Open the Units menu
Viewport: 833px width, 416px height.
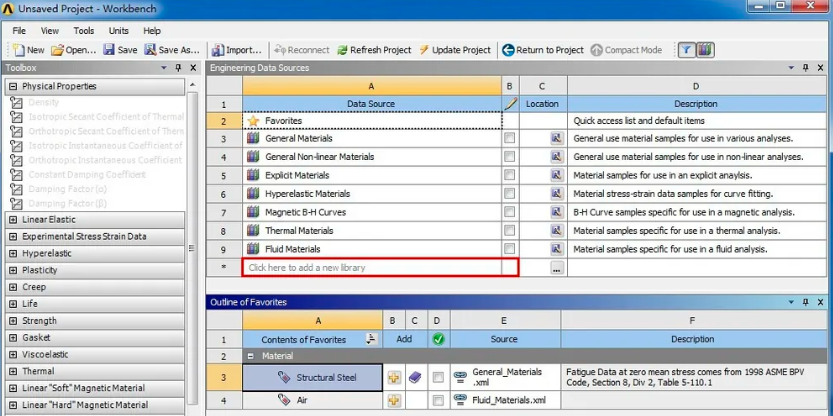pyautogui.click(x=118, y=31)
